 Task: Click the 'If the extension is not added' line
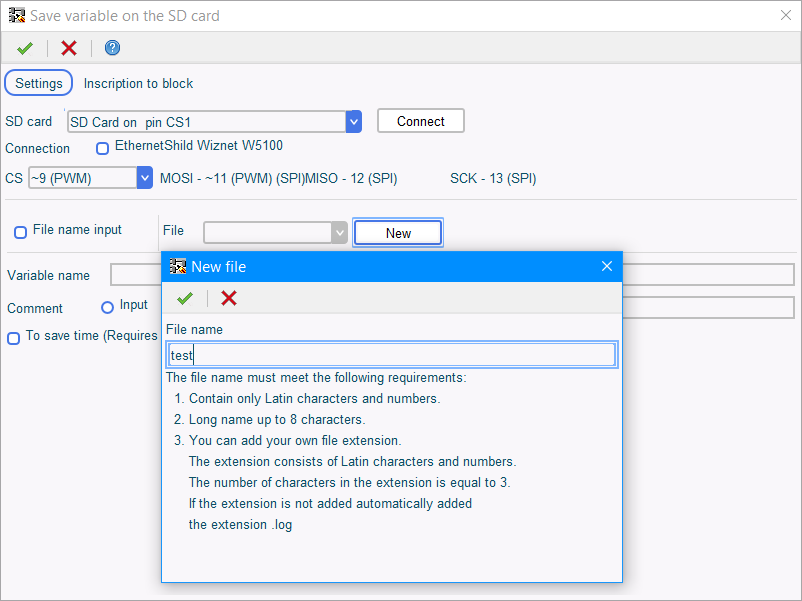tap(330, 503)
